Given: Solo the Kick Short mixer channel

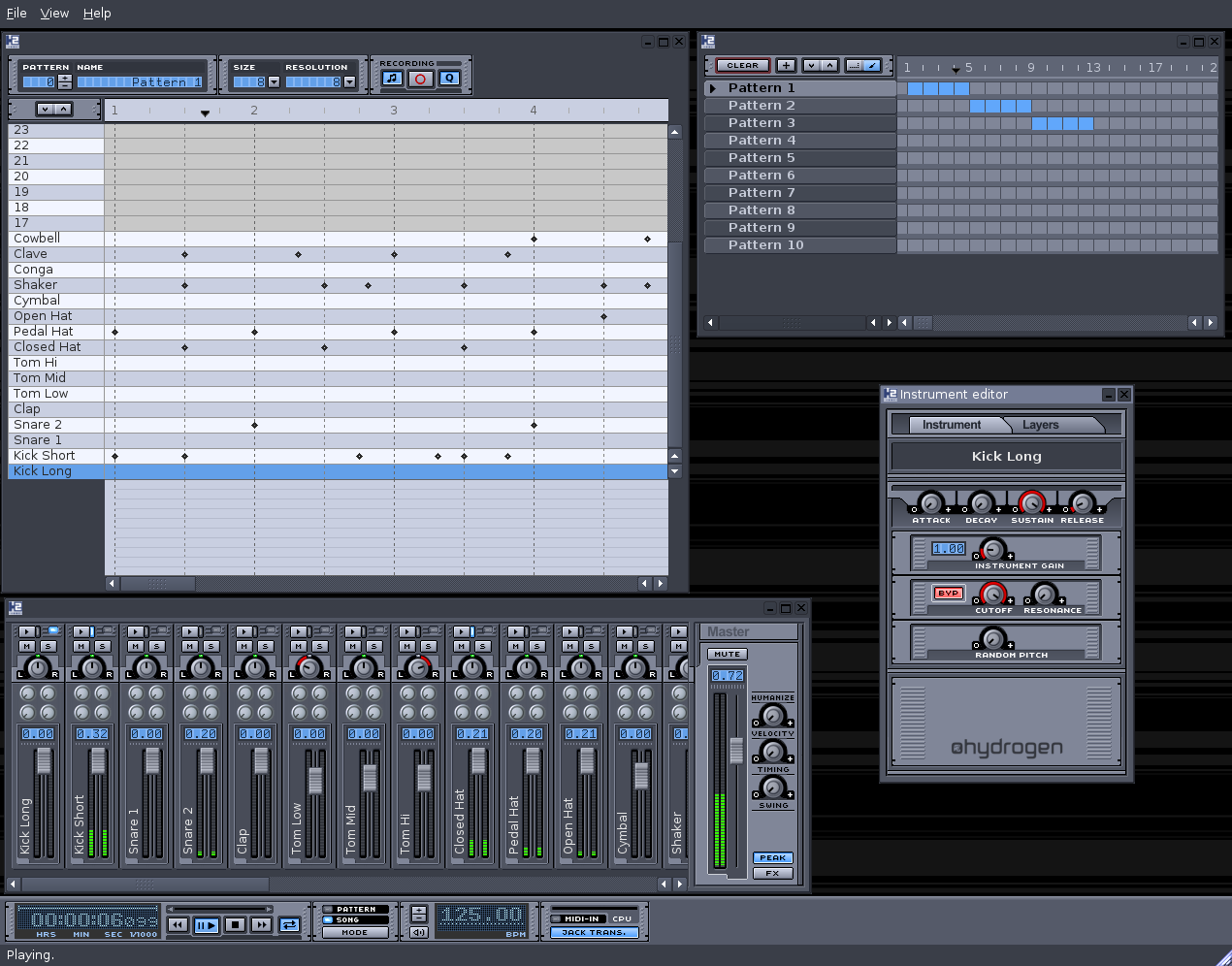Looking at the screenshot, I should coord(103,647).
